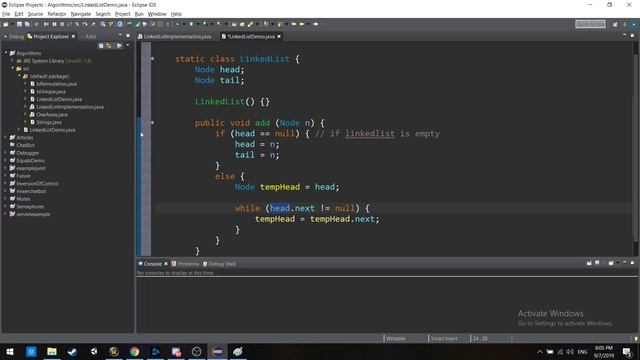The image size is (640, 360).
Task: Click the Open Perspective icon
Action: (615, 24)
